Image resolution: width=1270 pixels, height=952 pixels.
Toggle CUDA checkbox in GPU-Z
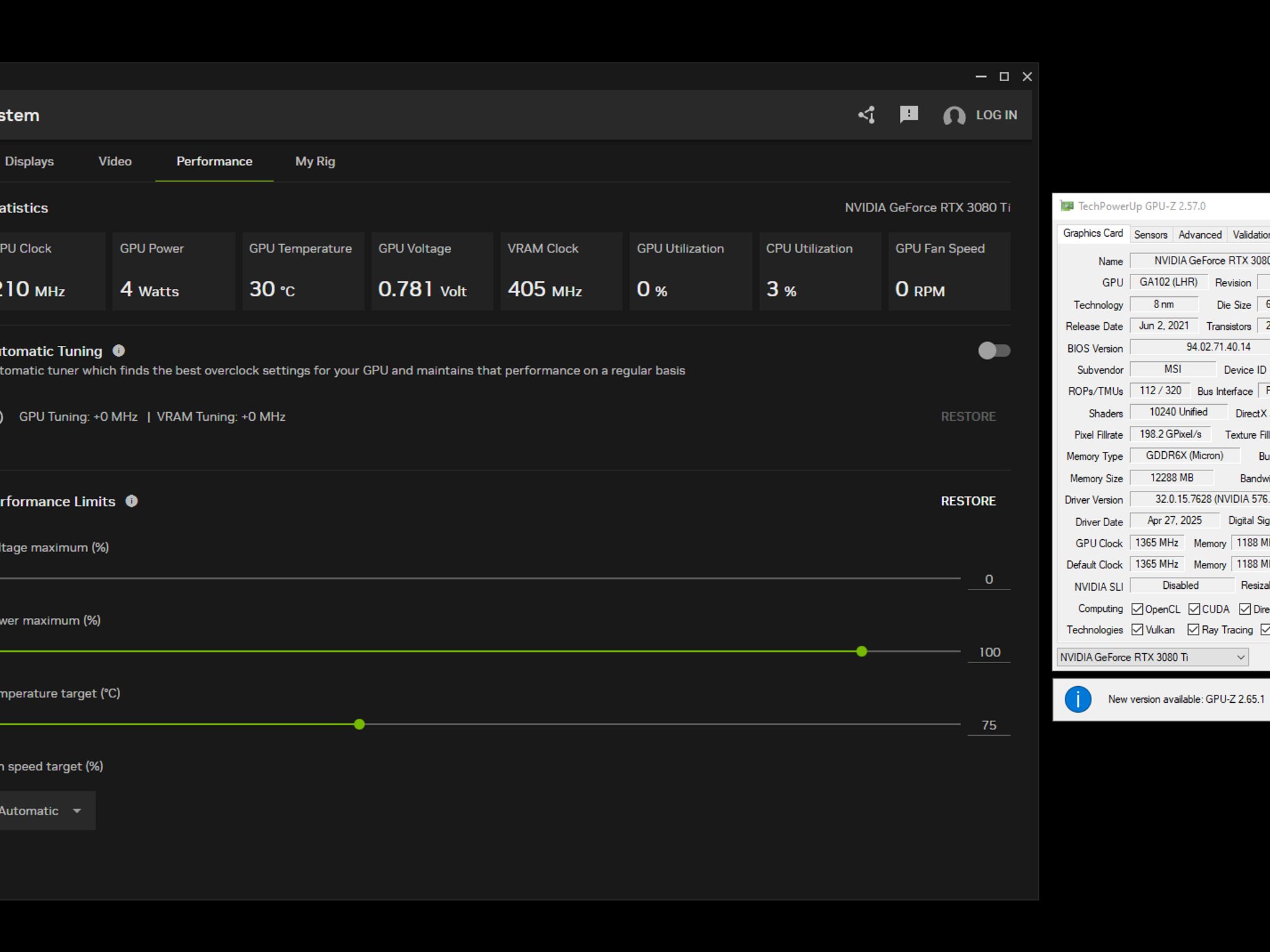click(x=1194, y=609)
